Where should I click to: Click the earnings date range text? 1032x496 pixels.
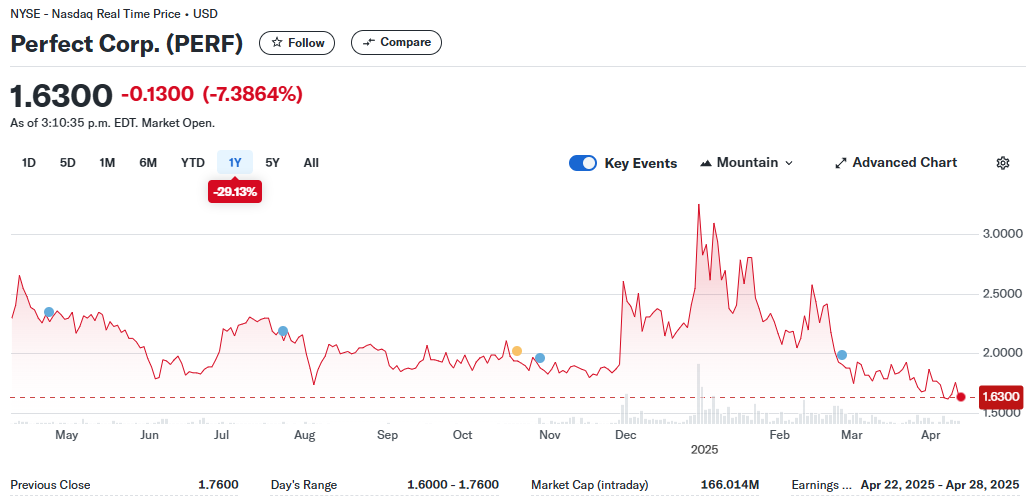click(x=938, y=485)
